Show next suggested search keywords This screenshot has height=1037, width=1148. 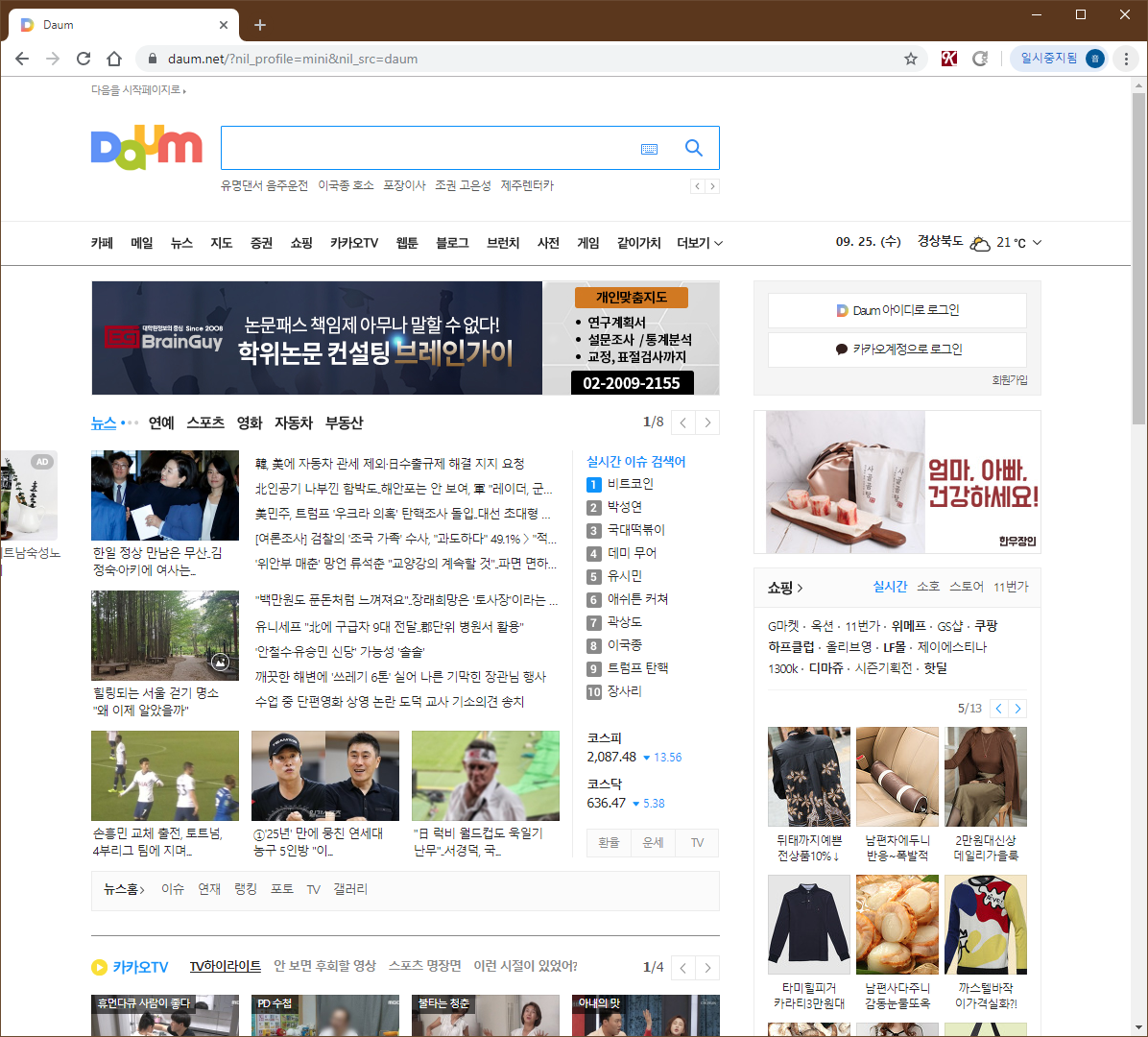[712, 186]
